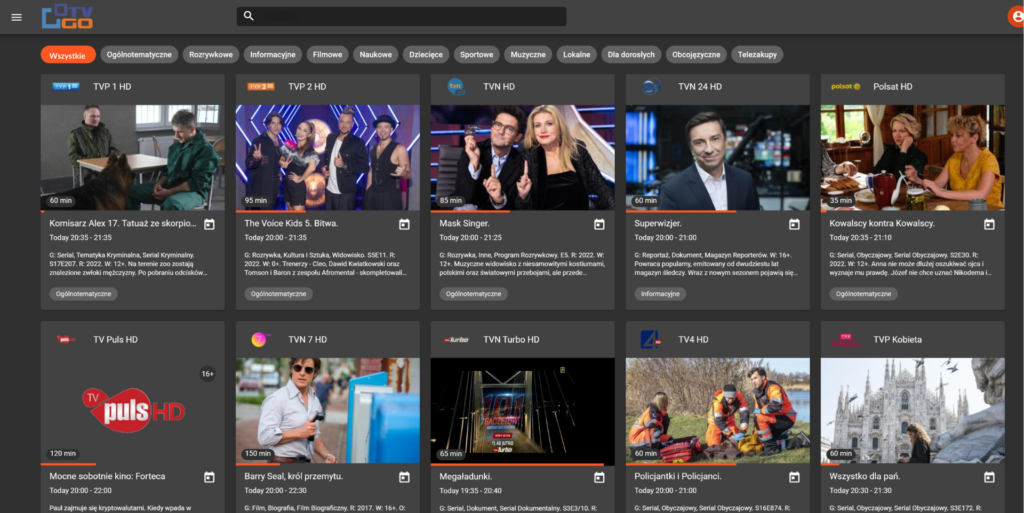Click Ogólnotematyczne tag on TVP 2 HD card

279,294
